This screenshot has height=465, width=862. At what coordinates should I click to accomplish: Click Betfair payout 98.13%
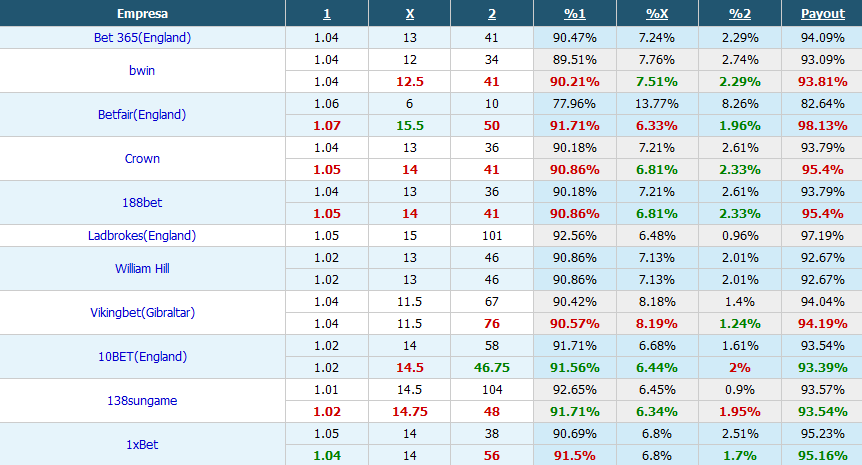(822, 126)
